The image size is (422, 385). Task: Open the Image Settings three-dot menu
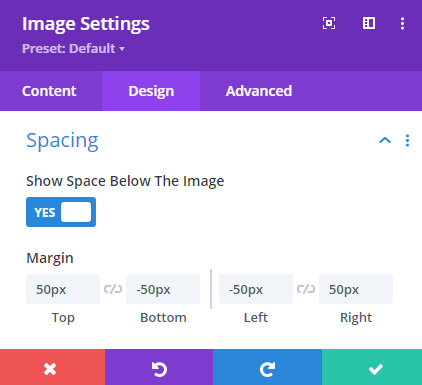[x=402, y=23]
